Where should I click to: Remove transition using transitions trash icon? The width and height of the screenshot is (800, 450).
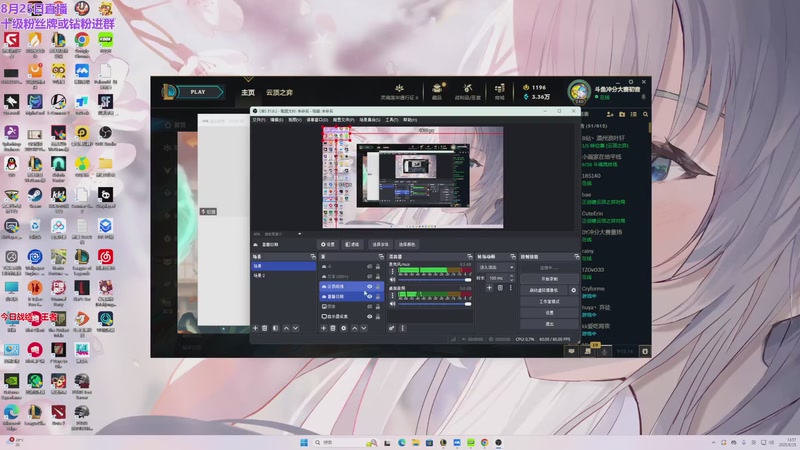pos(500,288)
